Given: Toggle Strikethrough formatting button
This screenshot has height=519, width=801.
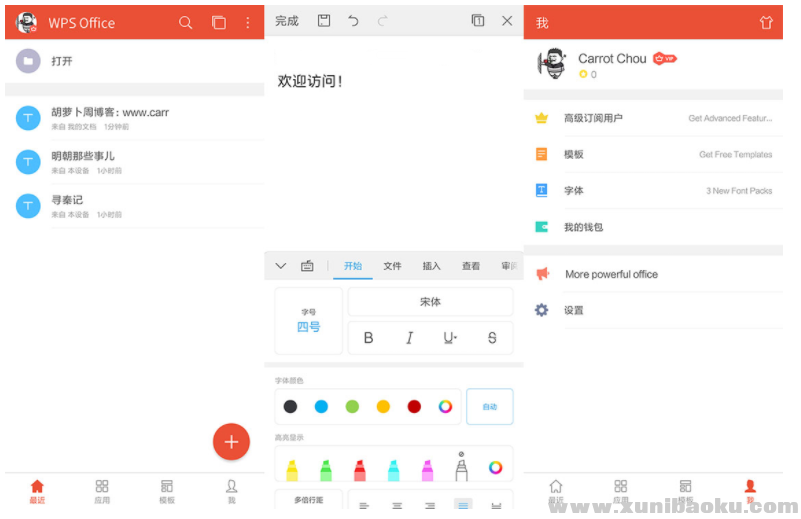Looking at the screenshot, I should point(492,338).
